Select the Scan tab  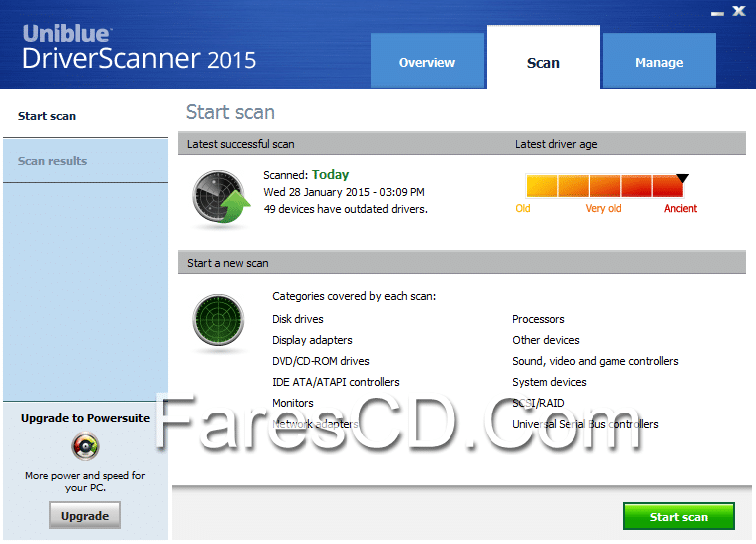(543, 57)
